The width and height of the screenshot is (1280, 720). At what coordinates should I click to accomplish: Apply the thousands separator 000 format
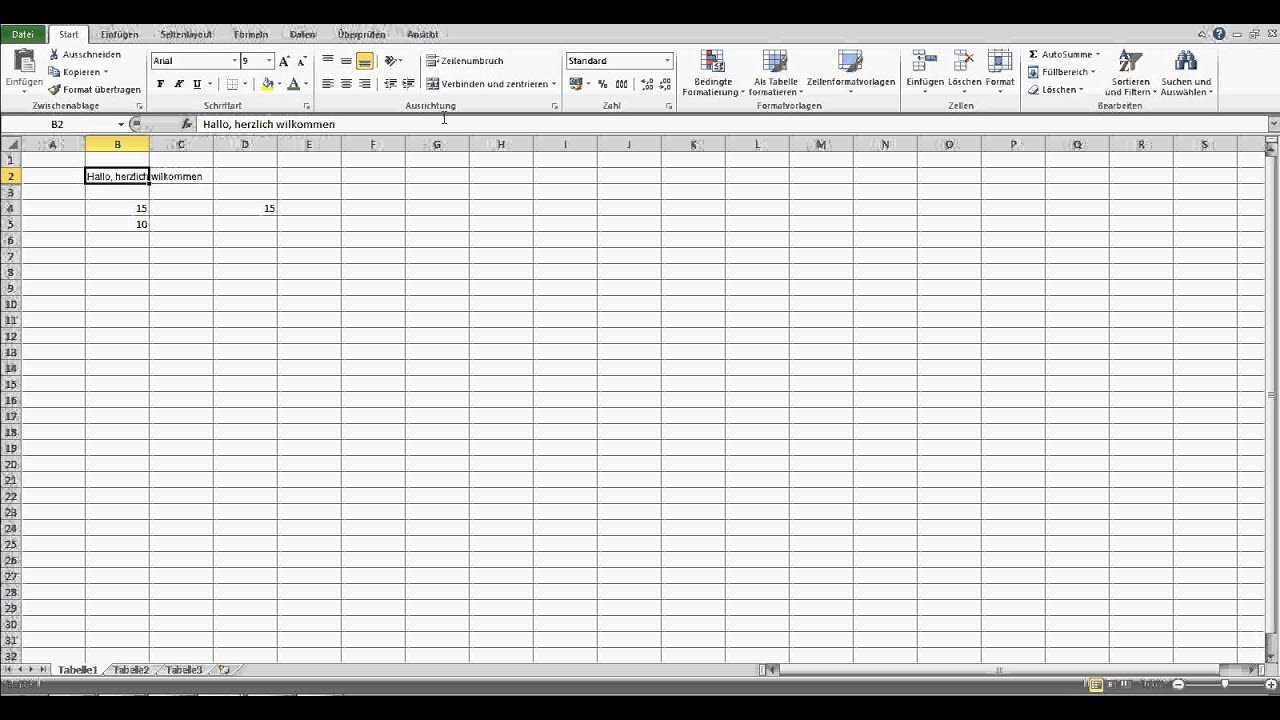(x=622, y=84)
